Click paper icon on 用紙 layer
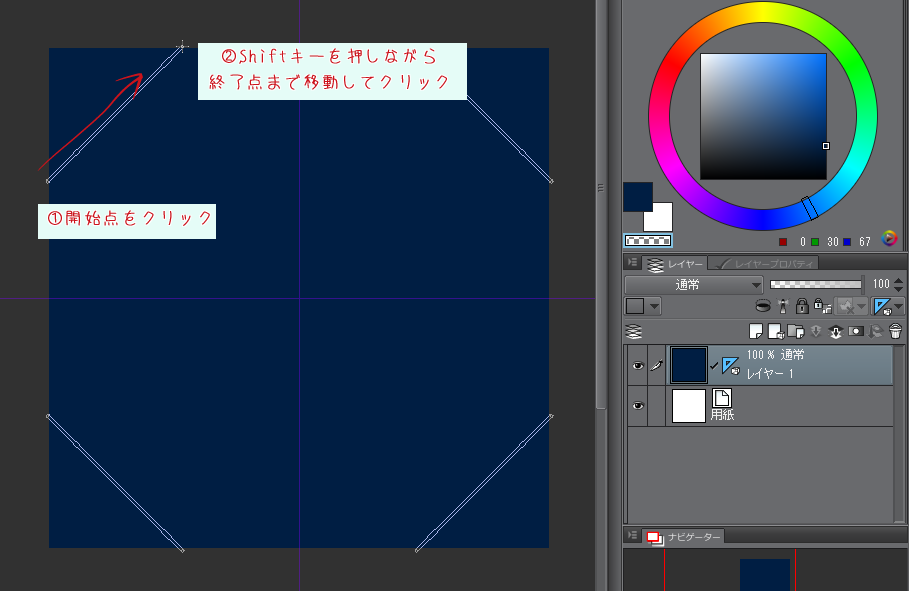The height and width of the screenshot is (591, 909). (x=721, y=398)
